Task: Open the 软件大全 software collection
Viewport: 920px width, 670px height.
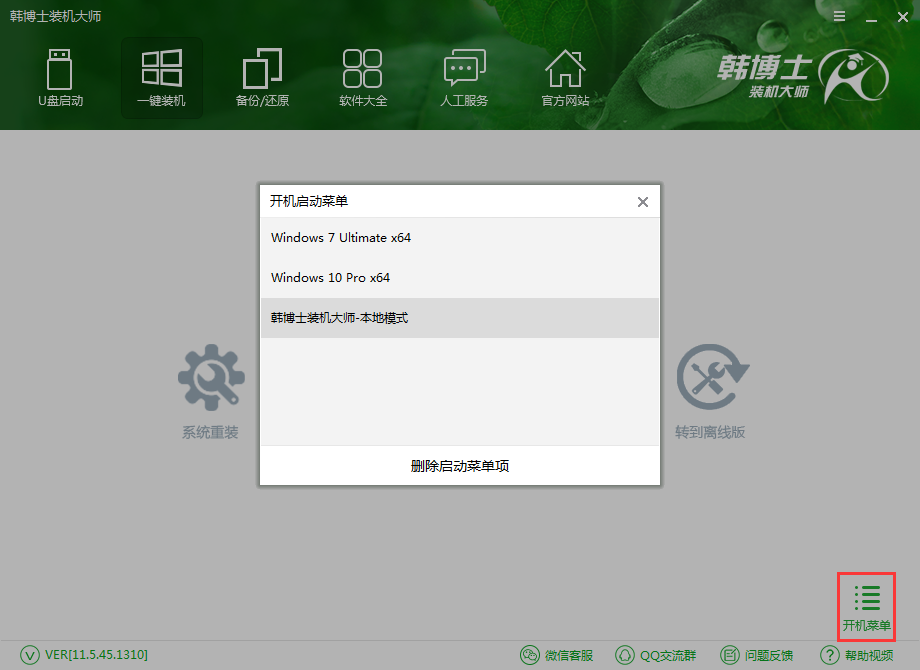Action: click(362, 78)
